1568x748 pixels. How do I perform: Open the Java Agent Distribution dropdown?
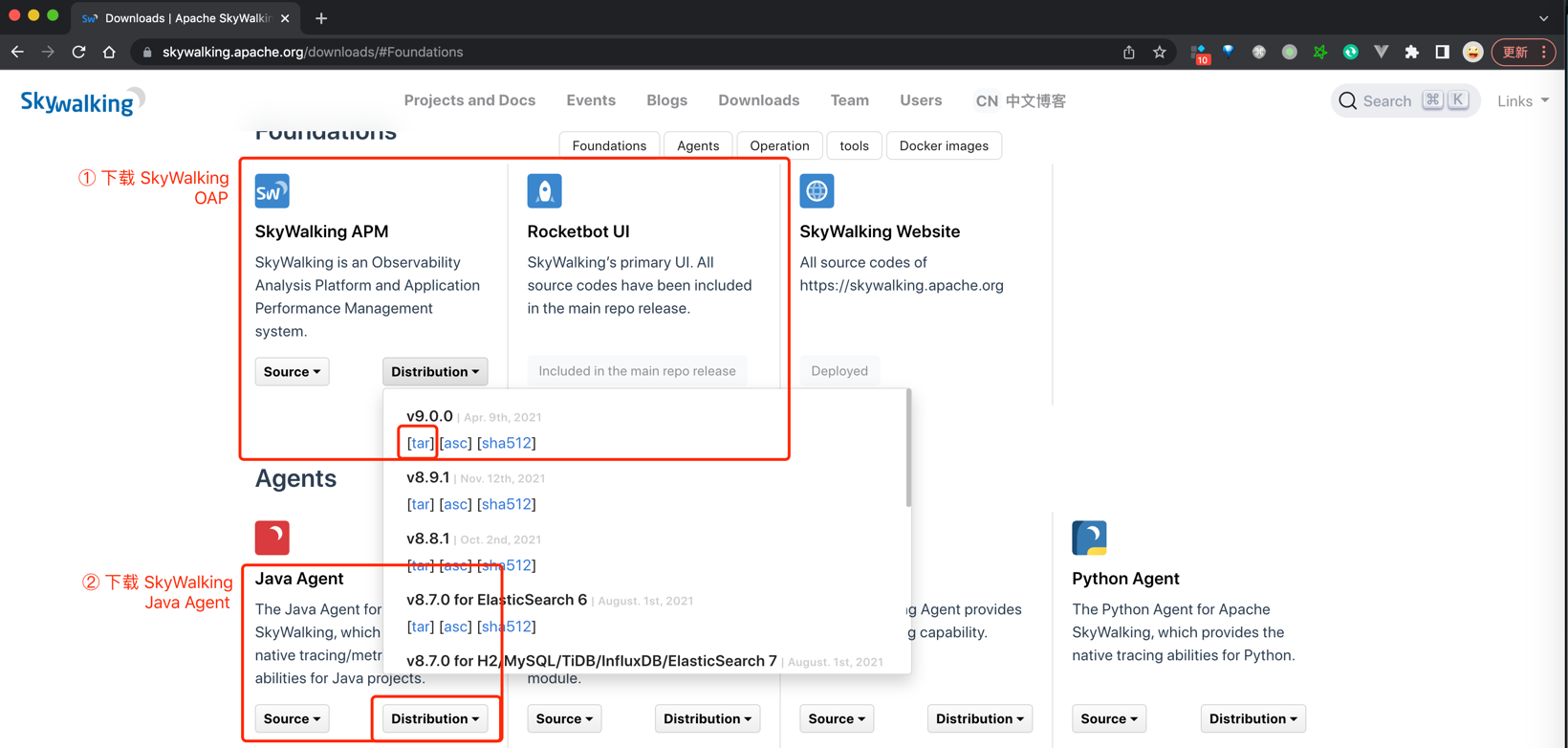[435, 718]
